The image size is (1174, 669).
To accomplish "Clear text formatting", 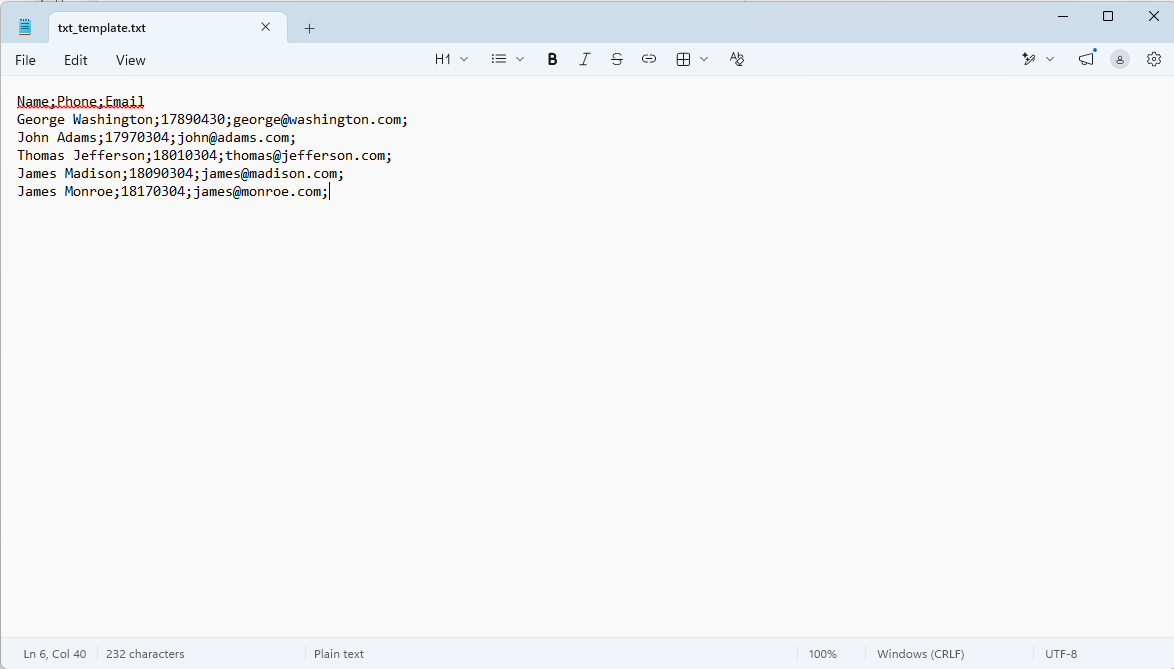I will pyautogui.click(x=737, y=59).
